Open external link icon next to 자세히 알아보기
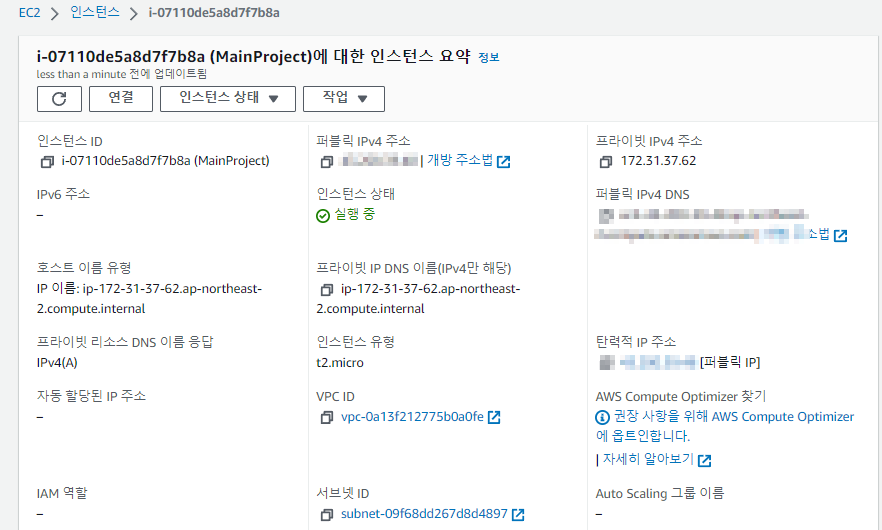This screenshot has width=882, height=530. pyautogui.click(x=704, y=461)
